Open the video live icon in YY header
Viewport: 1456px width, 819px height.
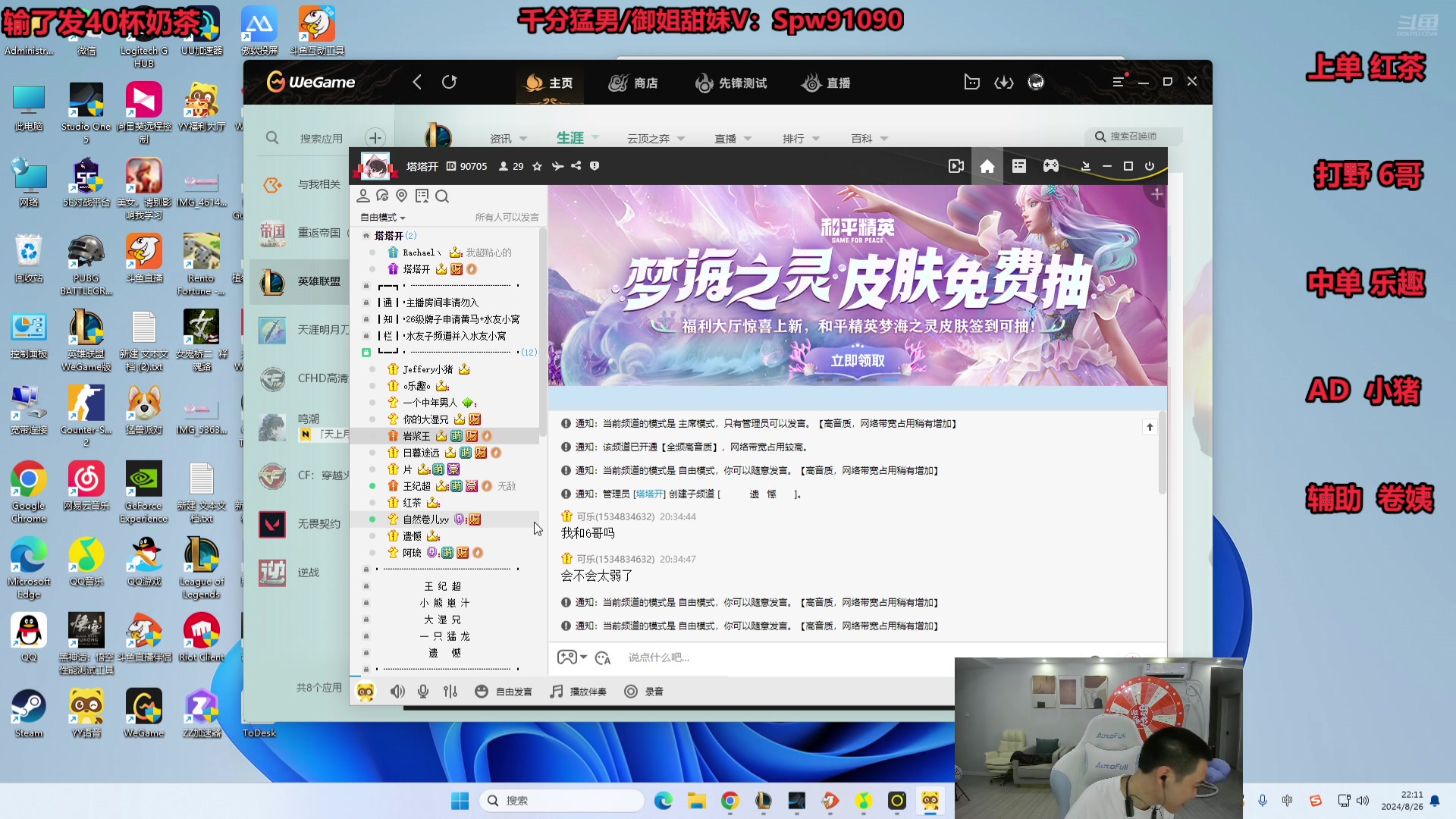coord(955,166)
